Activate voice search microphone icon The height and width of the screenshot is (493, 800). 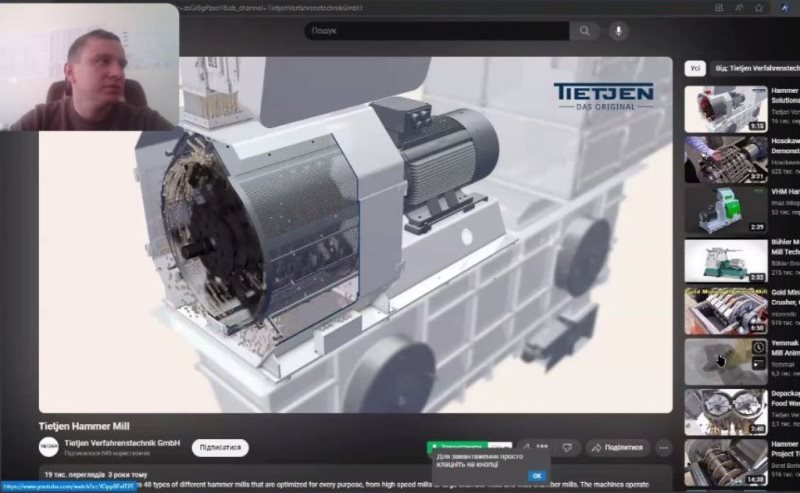[x=618, y=31]
